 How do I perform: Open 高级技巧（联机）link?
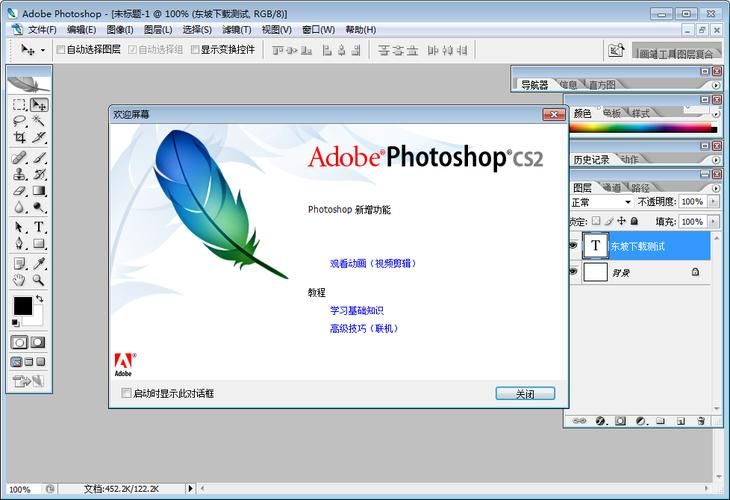click(364, 328)
